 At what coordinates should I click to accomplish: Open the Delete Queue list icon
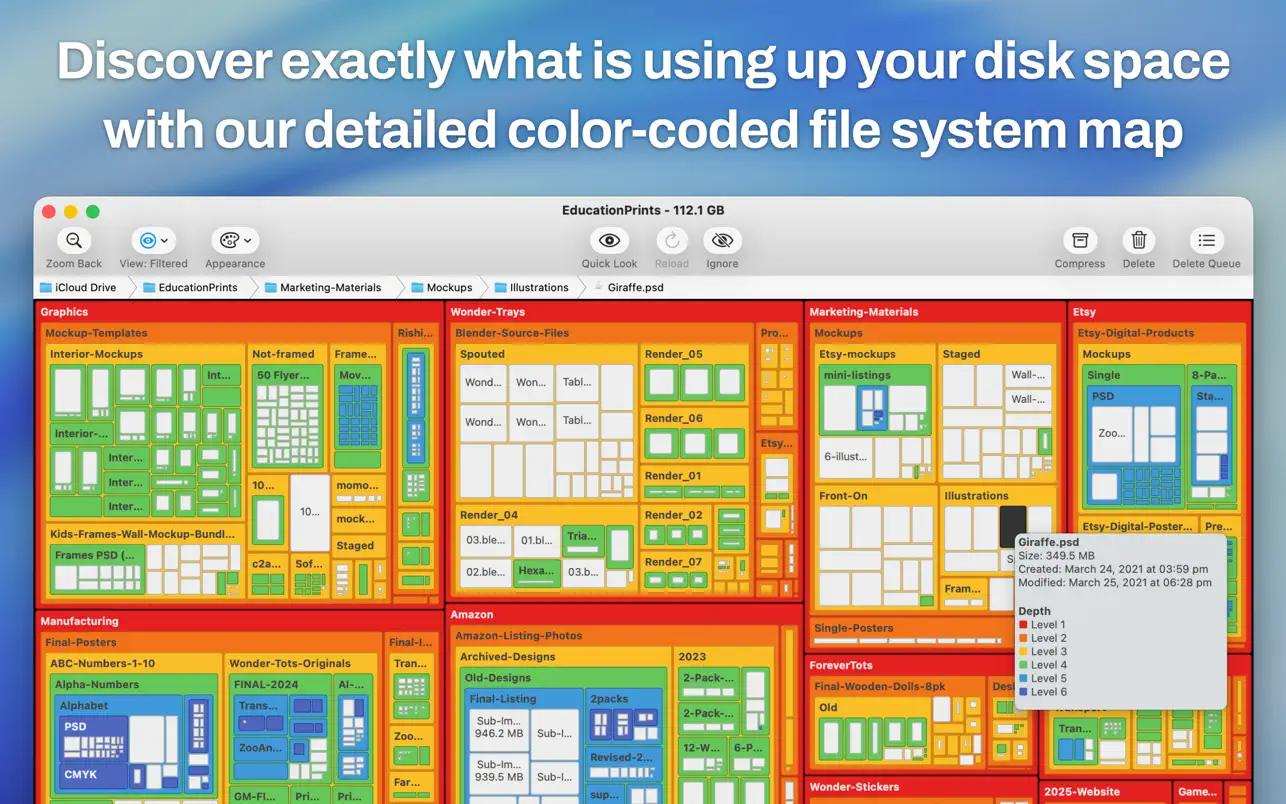pyautogui.click(x=1205, y=240)
